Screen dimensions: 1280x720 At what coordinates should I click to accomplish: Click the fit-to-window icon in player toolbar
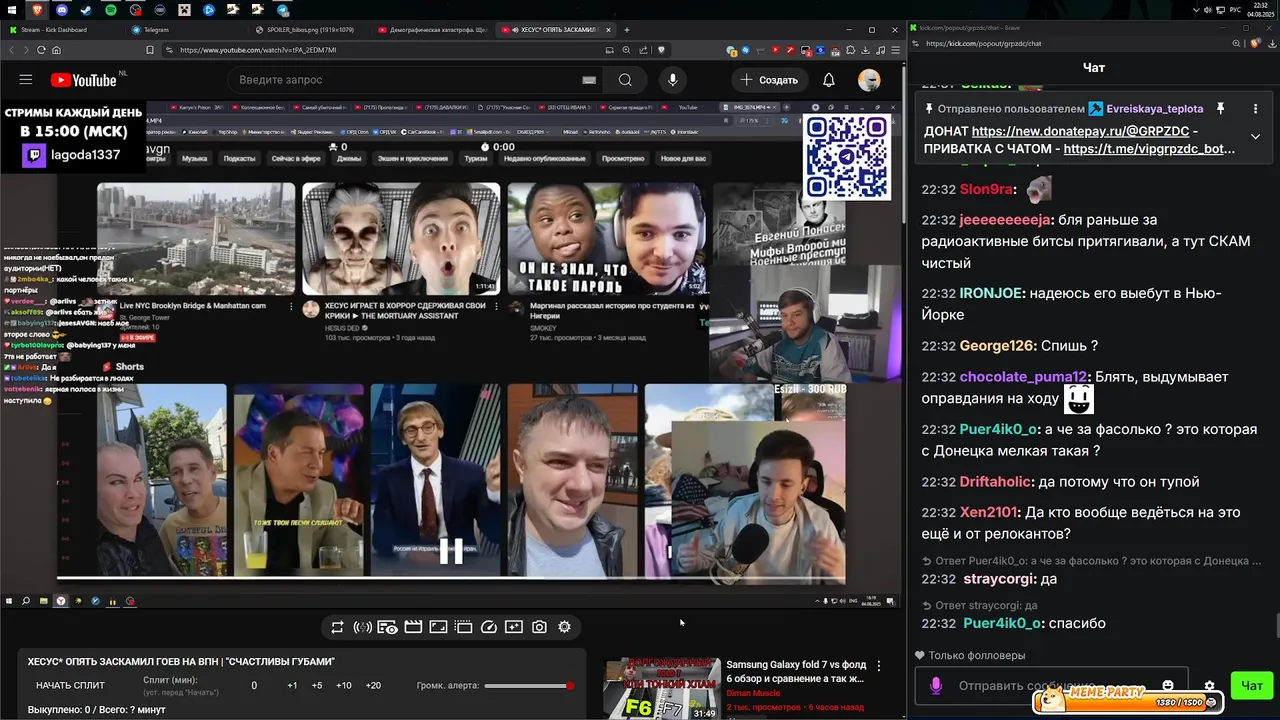click(x=438, y=627)
